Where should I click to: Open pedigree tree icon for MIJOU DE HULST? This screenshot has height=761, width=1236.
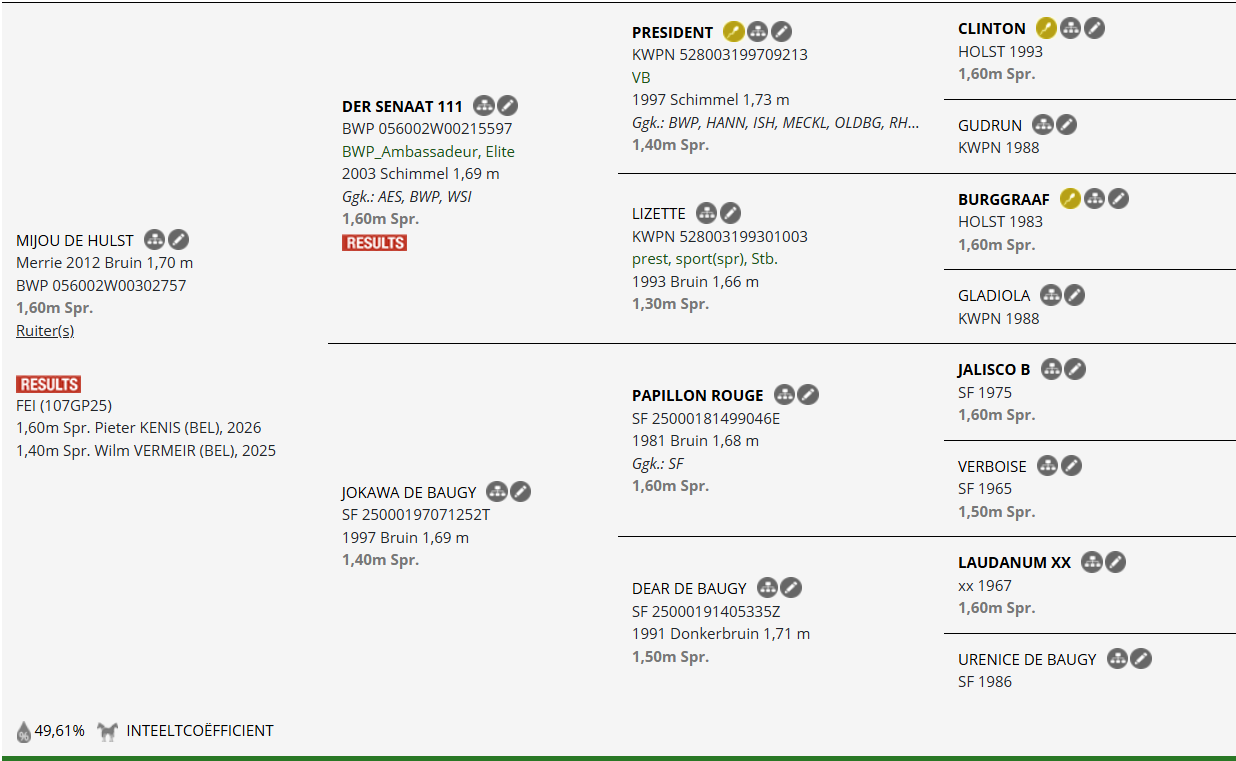[x=154, y=240]
